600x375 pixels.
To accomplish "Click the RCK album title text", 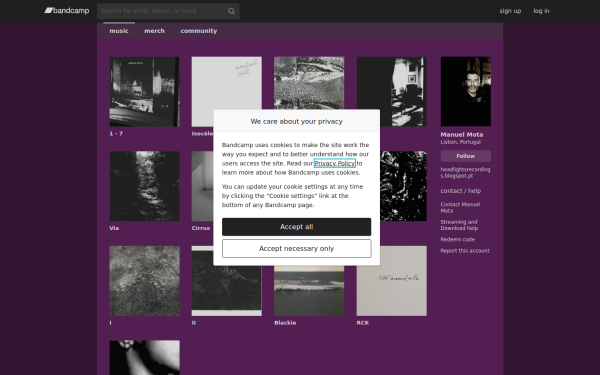I will point(363,323).
